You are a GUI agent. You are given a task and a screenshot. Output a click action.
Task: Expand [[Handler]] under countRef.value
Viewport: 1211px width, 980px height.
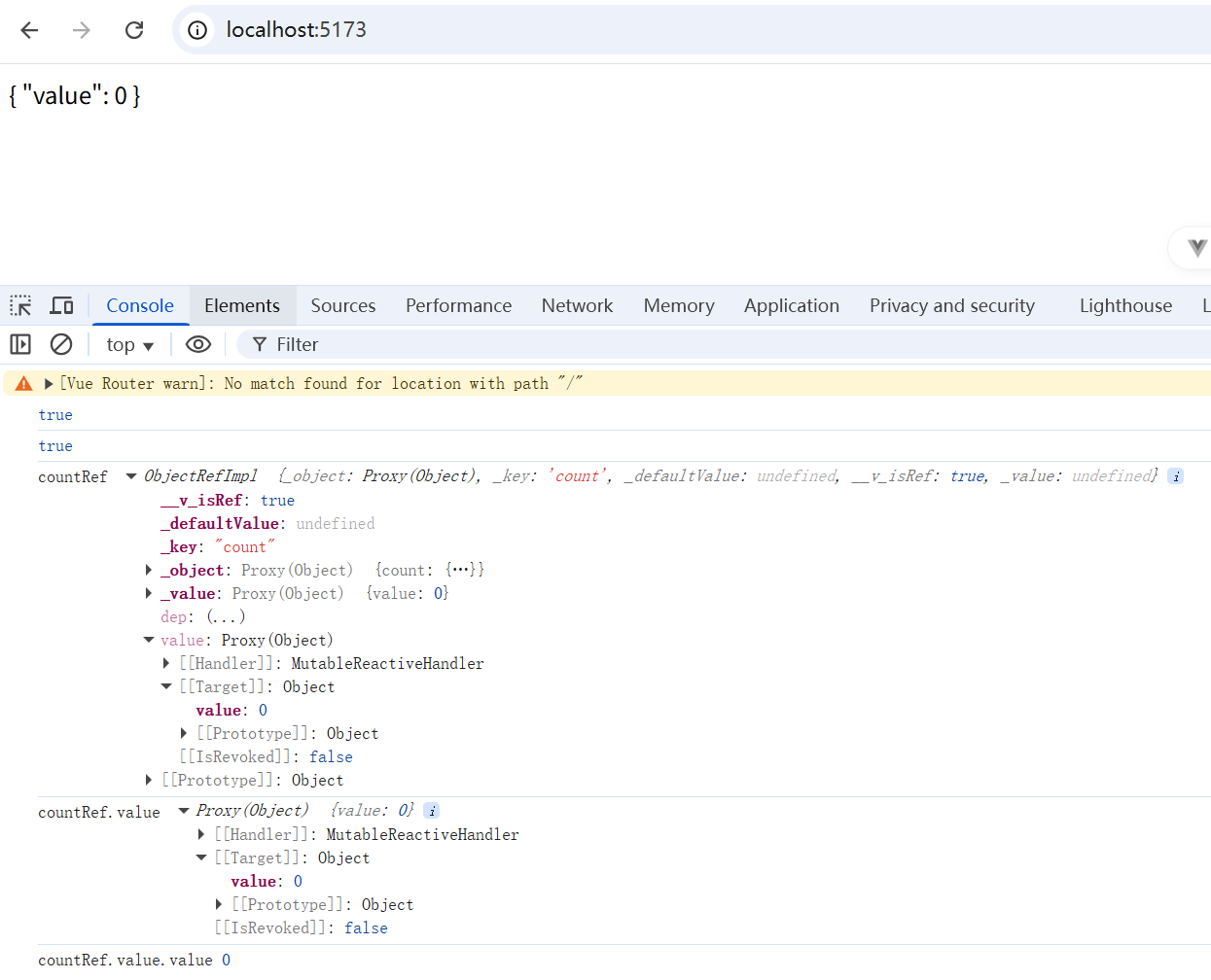pyautogui.click(x=201, y=834)
